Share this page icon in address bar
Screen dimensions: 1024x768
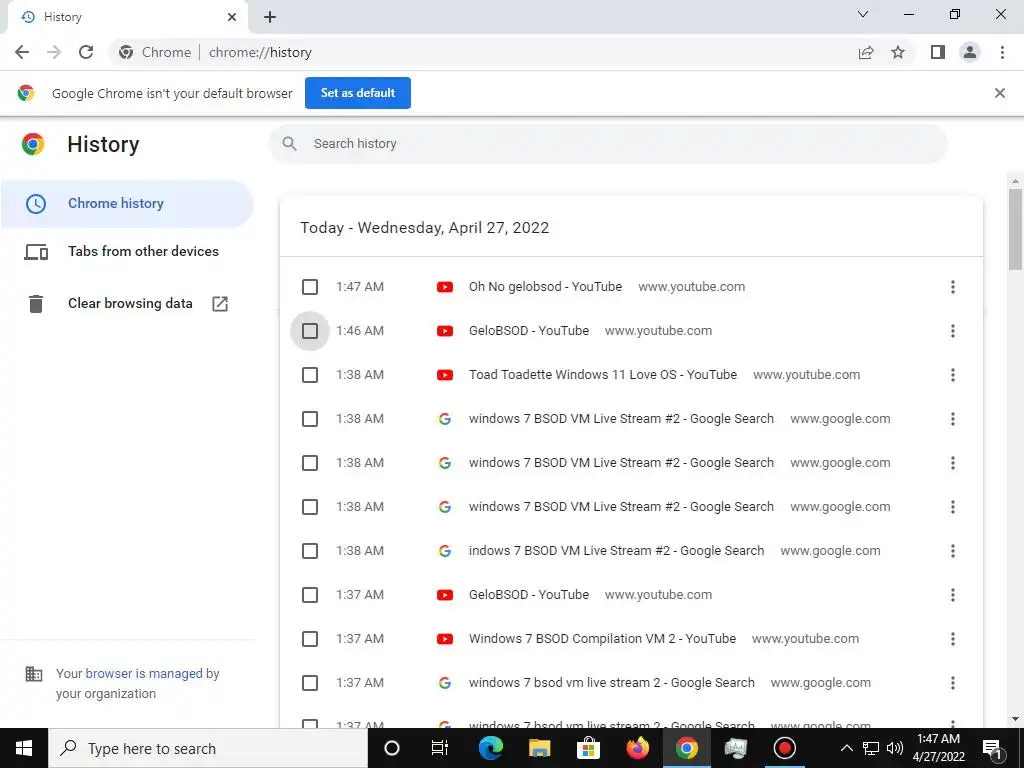point(866,52)
